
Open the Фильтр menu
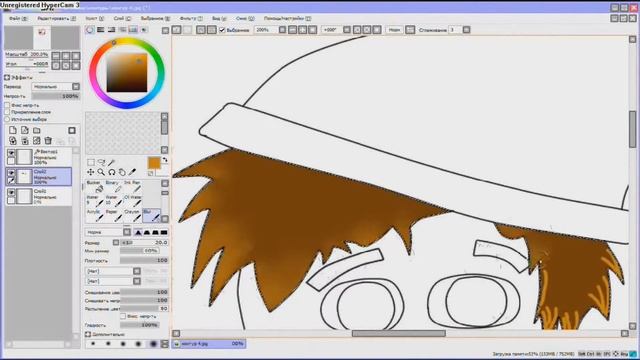pyautogui.click(x=191, y=18)
